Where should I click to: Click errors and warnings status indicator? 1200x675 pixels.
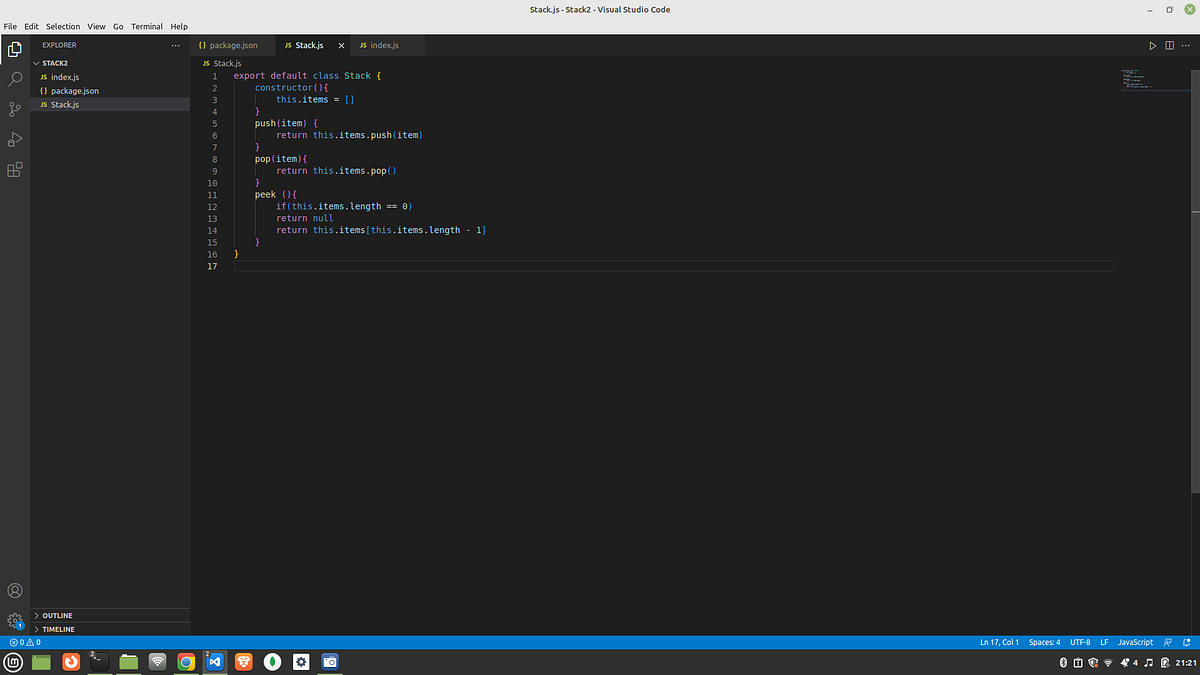point(24,642)
